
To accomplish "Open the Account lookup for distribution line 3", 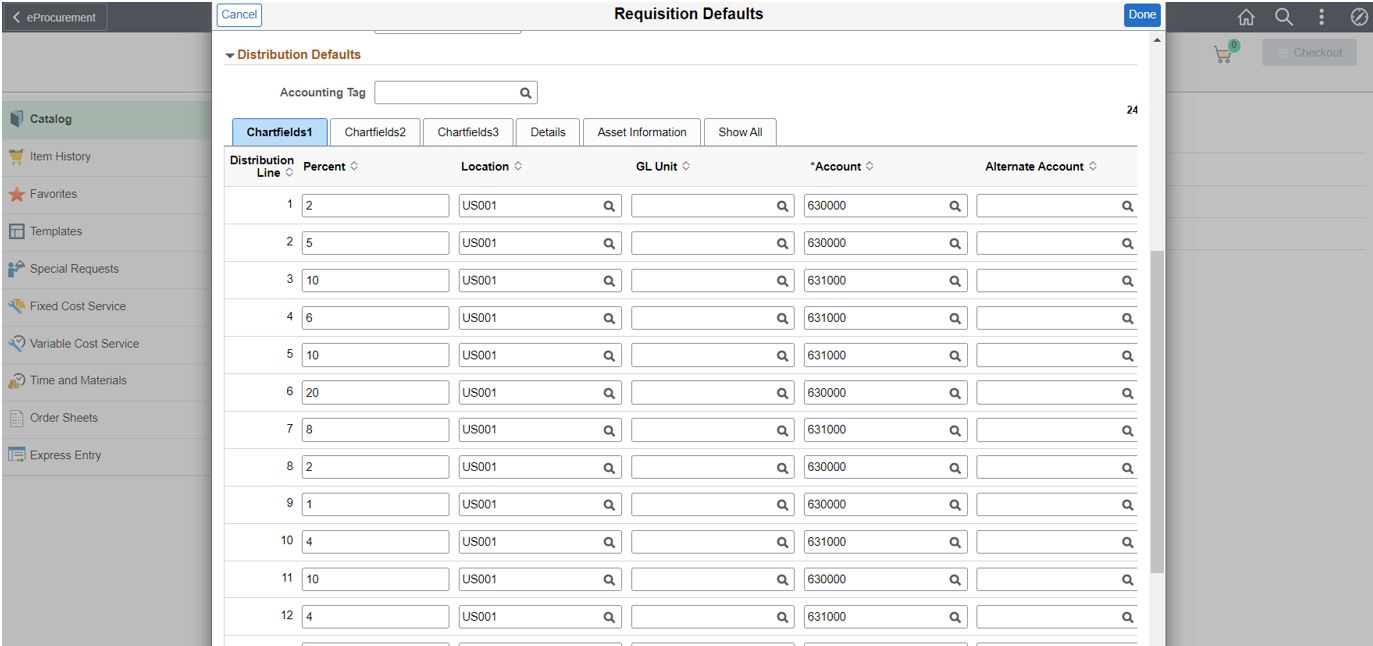I will tap(952, 279).
